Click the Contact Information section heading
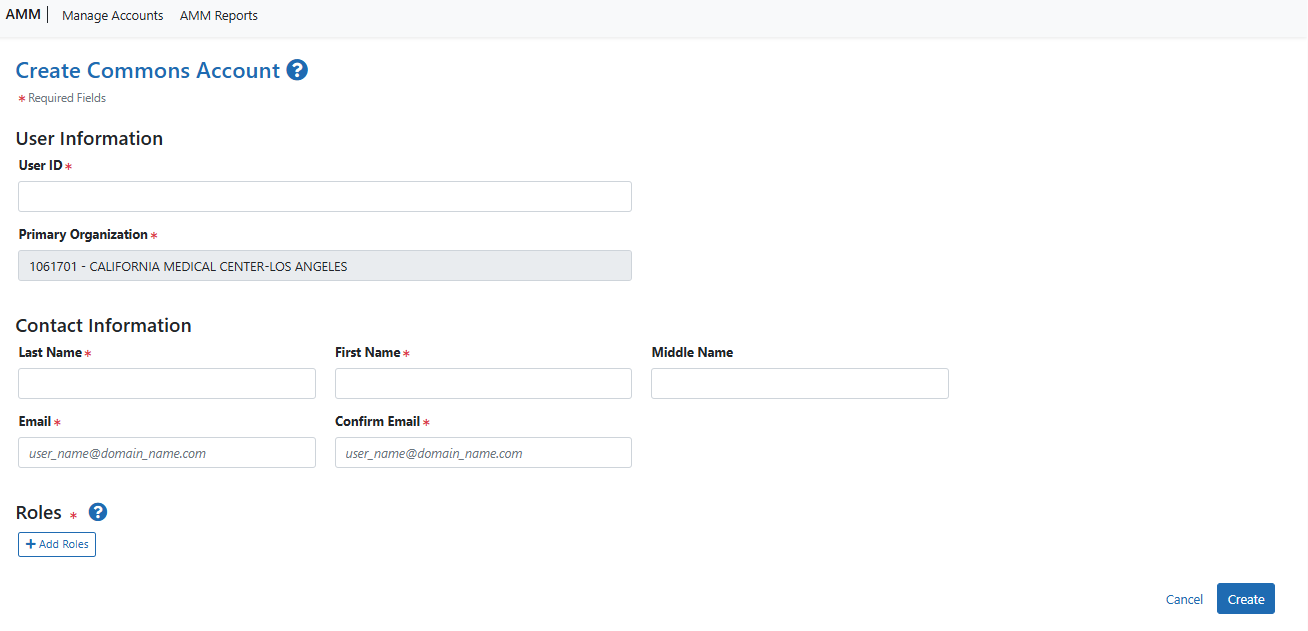The height and width of the screenshot is (631, 1308). [x=103, y=325]
